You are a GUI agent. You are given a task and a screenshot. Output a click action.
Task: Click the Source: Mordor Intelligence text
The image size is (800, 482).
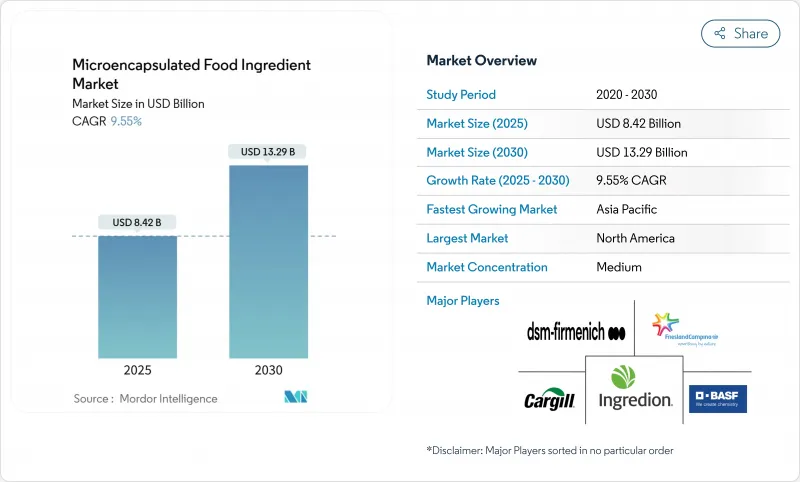[x=145, y=399]
